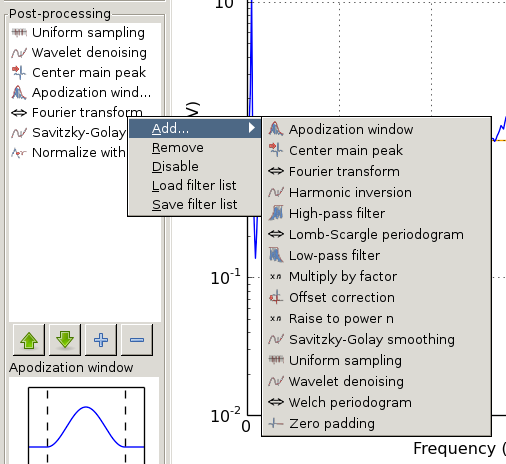Click the Low-pass filter icon in the submenu
The width and height of the screenshot is (506, 464).
[276, 255]
